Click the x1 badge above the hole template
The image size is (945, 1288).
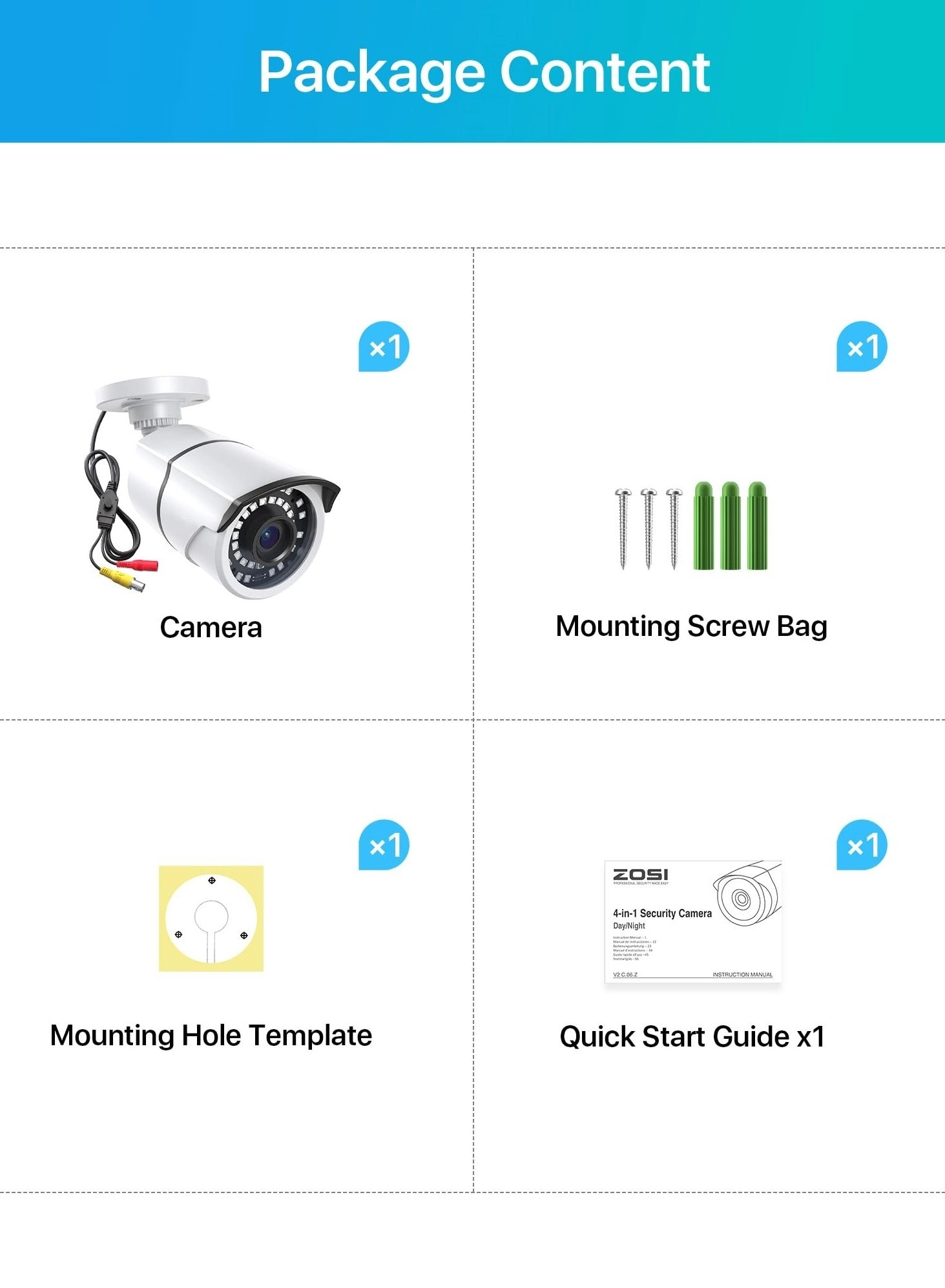point(384,845)
